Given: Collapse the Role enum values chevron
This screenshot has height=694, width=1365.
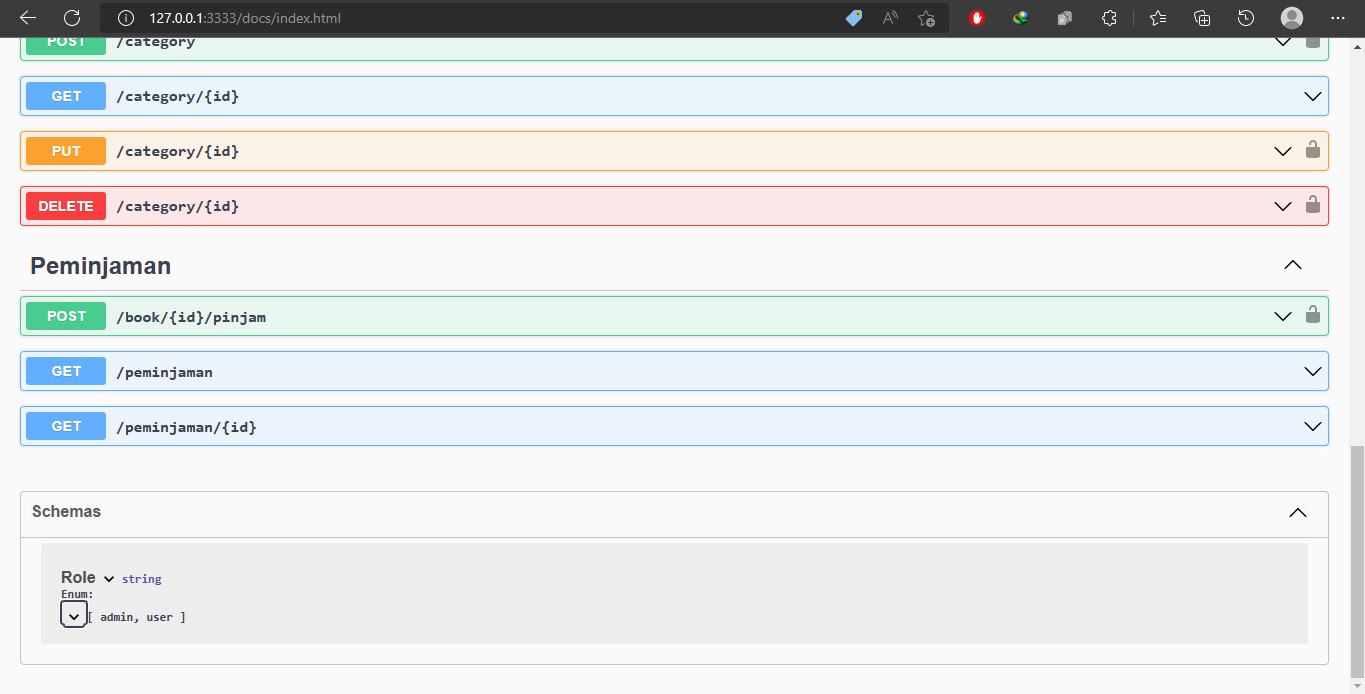Looking at the screenshot, I should pyautogui.click(x=73, y=616).
